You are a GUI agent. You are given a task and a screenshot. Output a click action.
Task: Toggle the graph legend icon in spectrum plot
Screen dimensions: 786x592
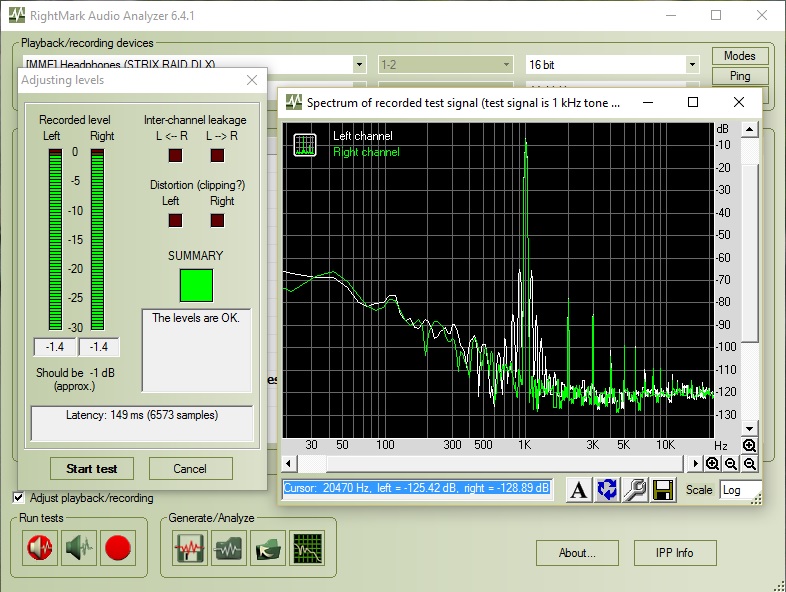click(x=305, y=145)
